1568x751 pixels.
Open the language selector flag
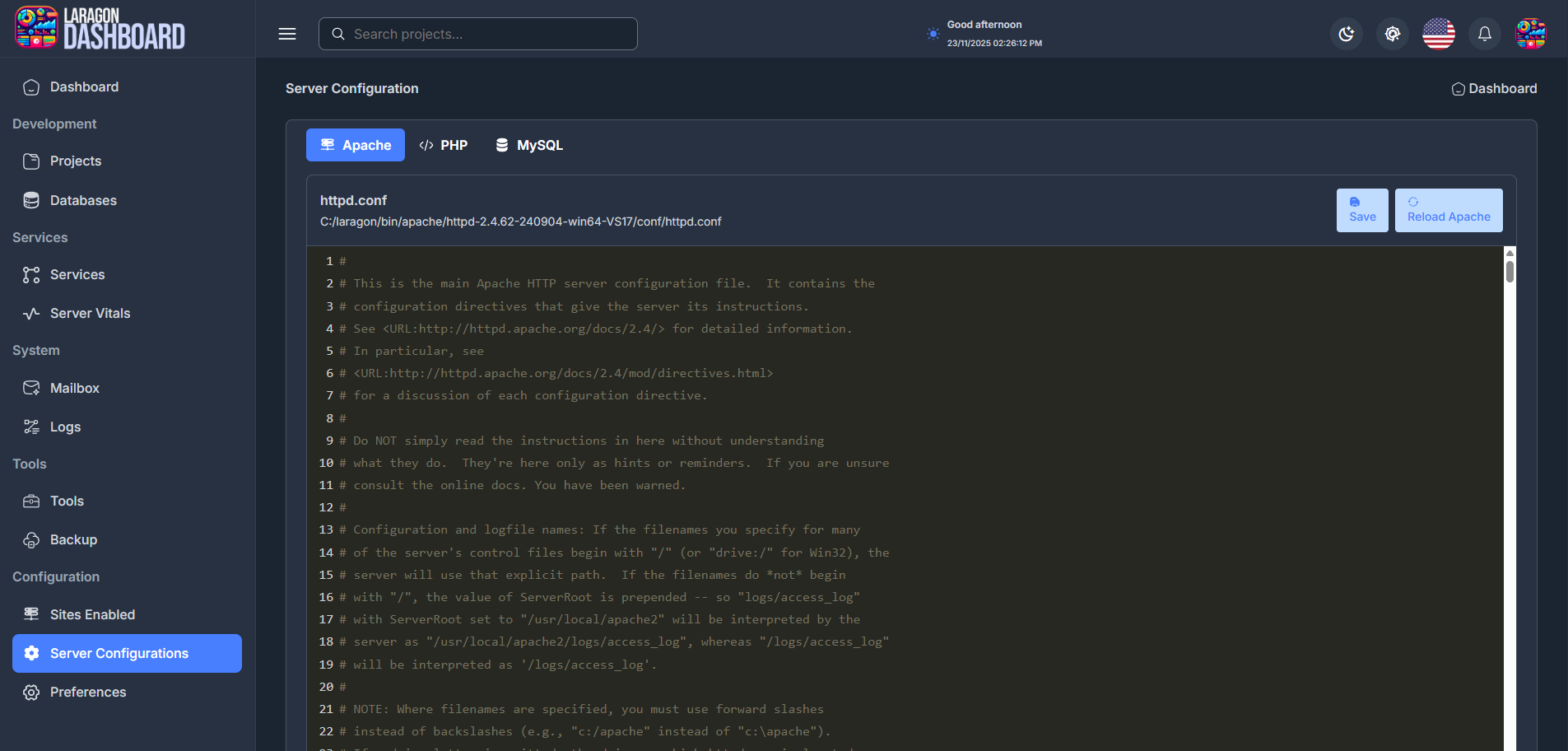(x=1438, y=34)
